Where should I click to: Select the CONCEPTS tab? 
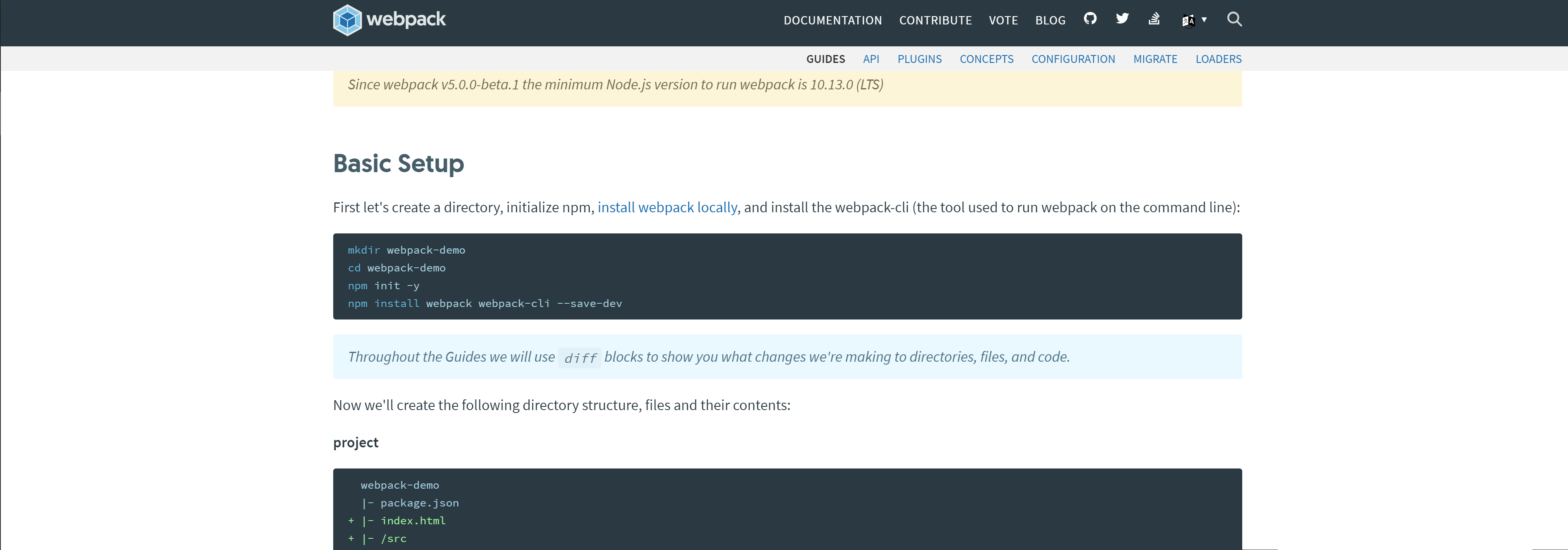click(987, 58)
